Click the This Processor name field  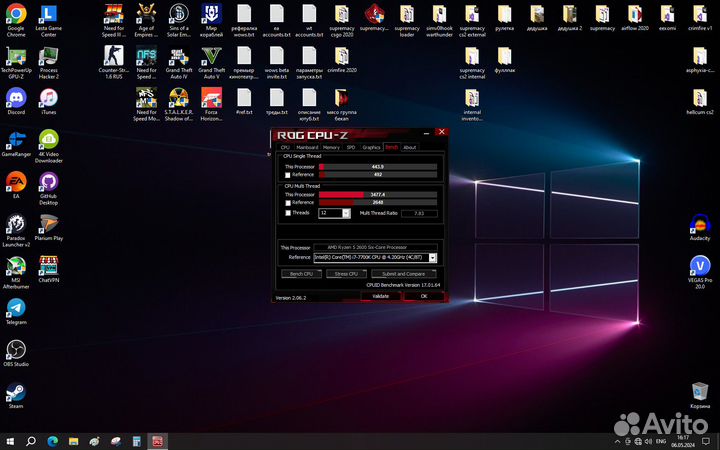click(375, 248)
